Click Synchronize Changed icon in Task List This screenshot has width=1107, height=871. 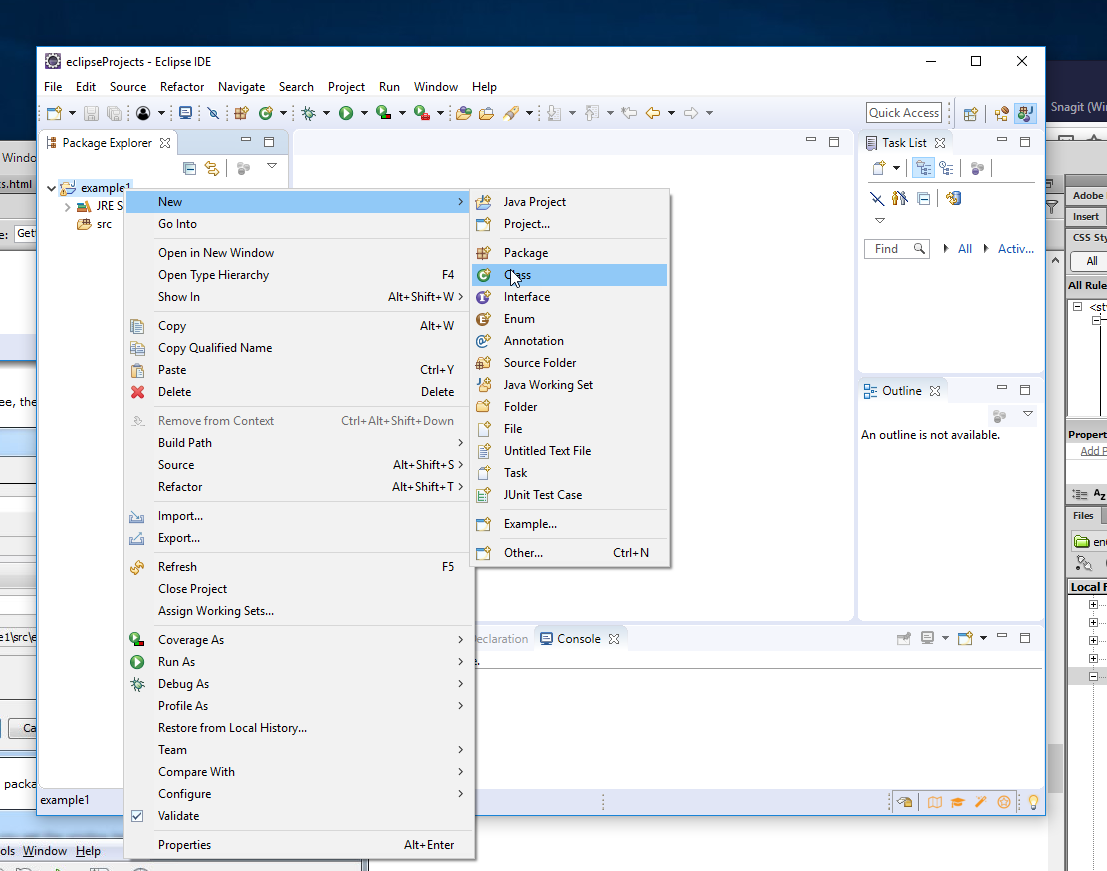point(954,198)
